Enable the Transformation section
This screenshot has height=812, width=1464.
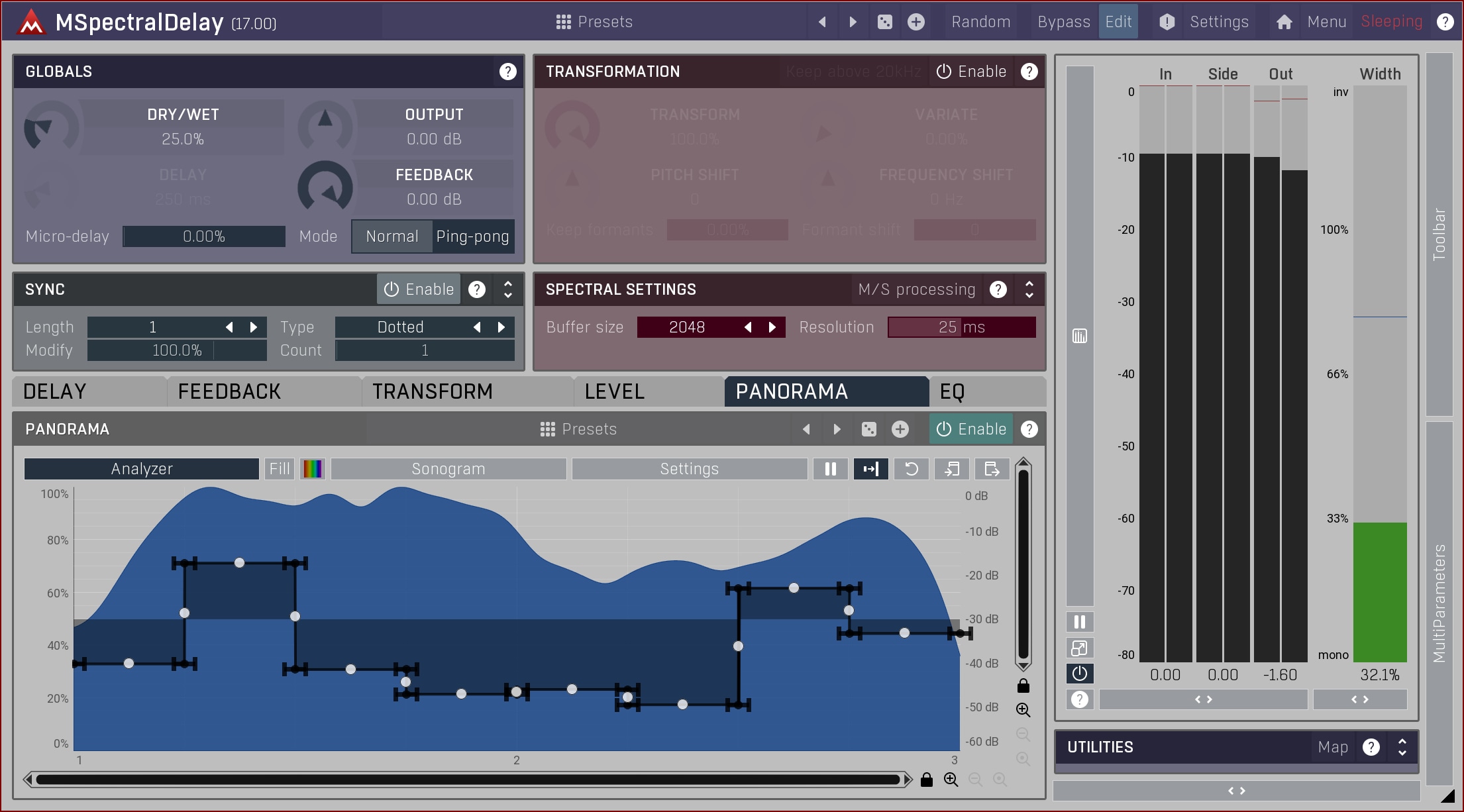(971, 72)
